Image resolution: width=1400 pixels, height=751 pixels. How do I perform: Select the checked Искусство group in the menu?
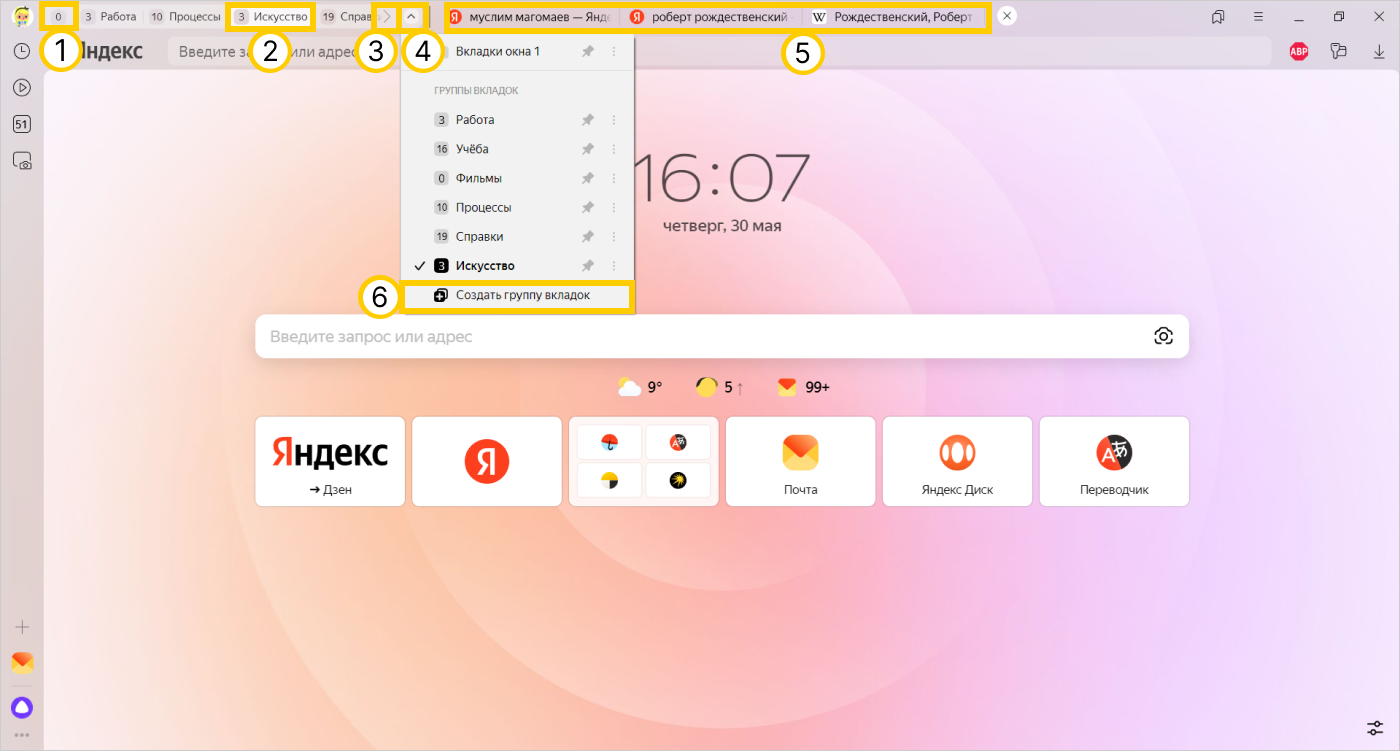517,266
